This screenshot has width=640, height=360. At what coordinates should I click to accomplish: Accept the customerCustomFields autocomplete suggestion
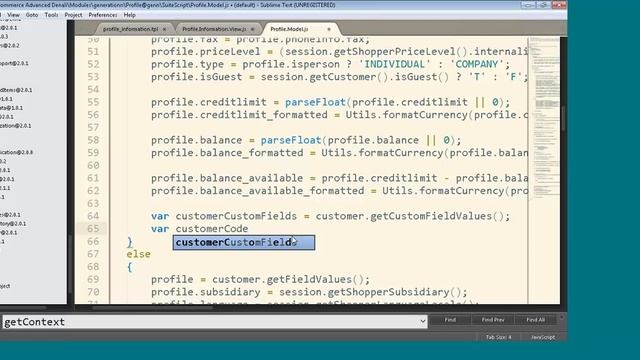[x=244, y=242]
